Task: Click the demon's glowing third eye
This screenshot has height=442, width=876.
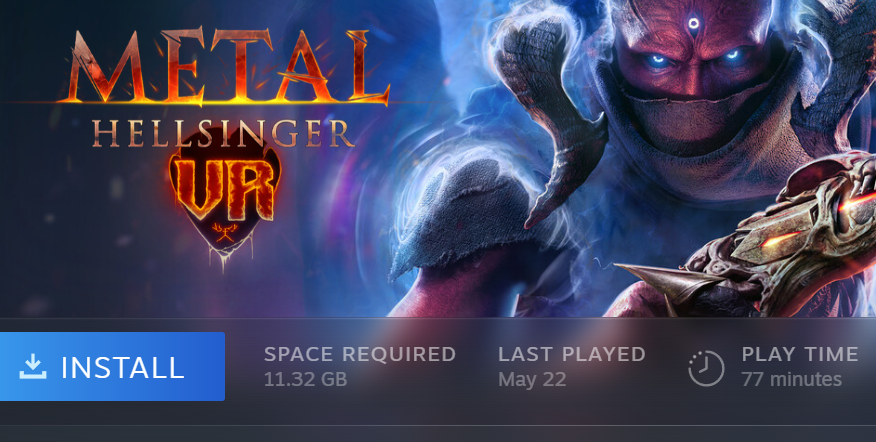Action: [x=693, y=23]
